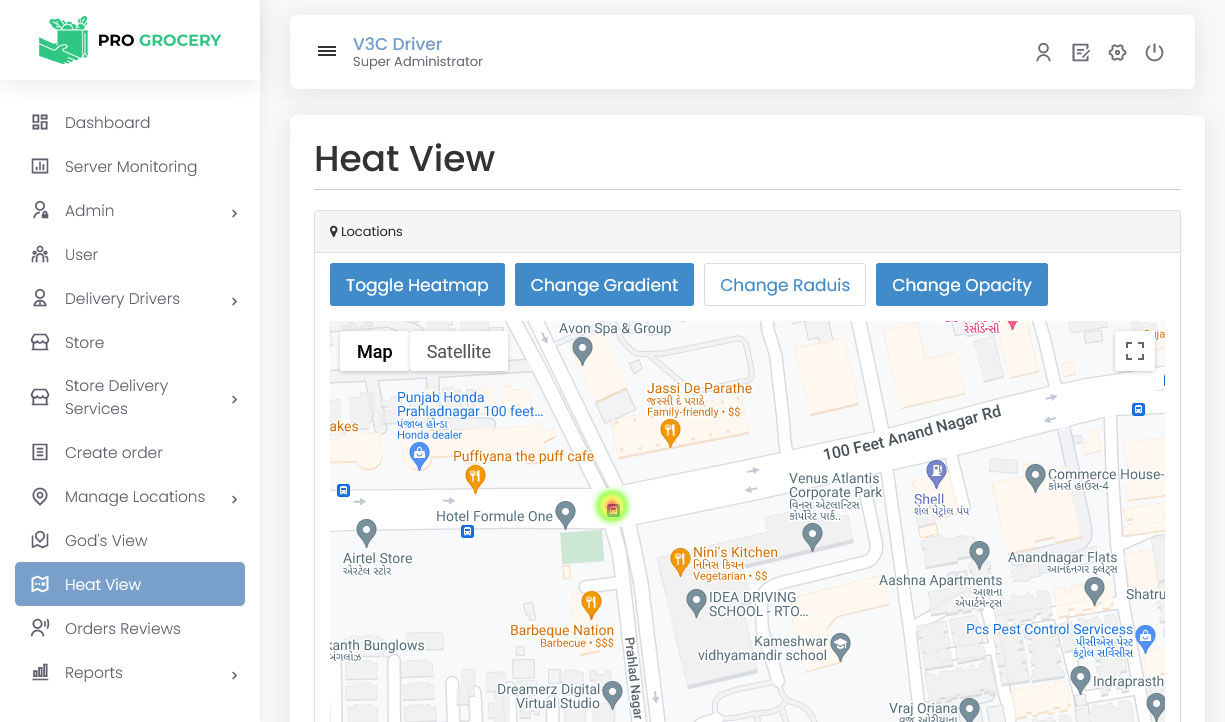The height and width of the screenshot is (722, 1225).
Task: Click the Airtel Store pin
Action: pos(366,531)
